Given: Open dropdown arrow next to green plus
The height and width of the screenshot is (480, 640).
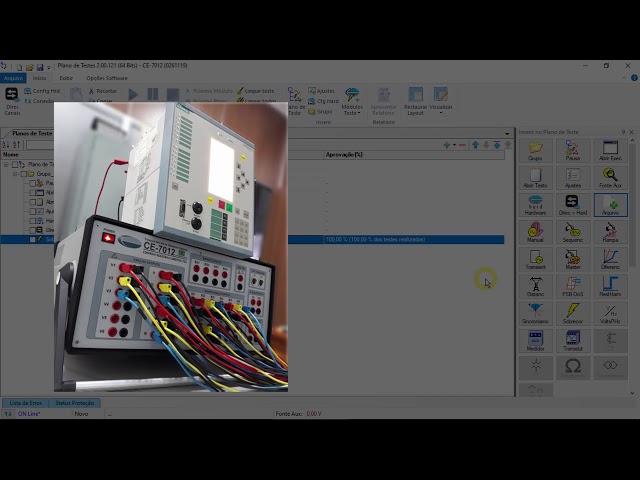Looking at the screenshot, I should pos(454,145).
